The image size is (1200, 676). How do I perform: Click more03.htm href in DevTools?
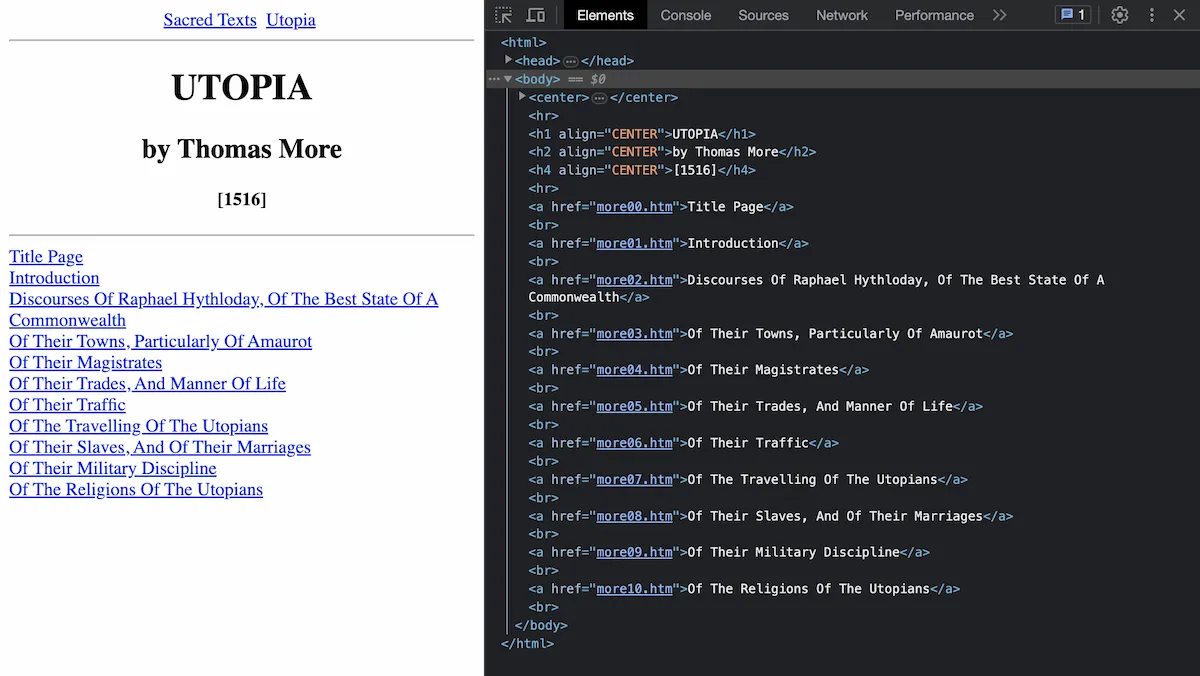[634, 334]
